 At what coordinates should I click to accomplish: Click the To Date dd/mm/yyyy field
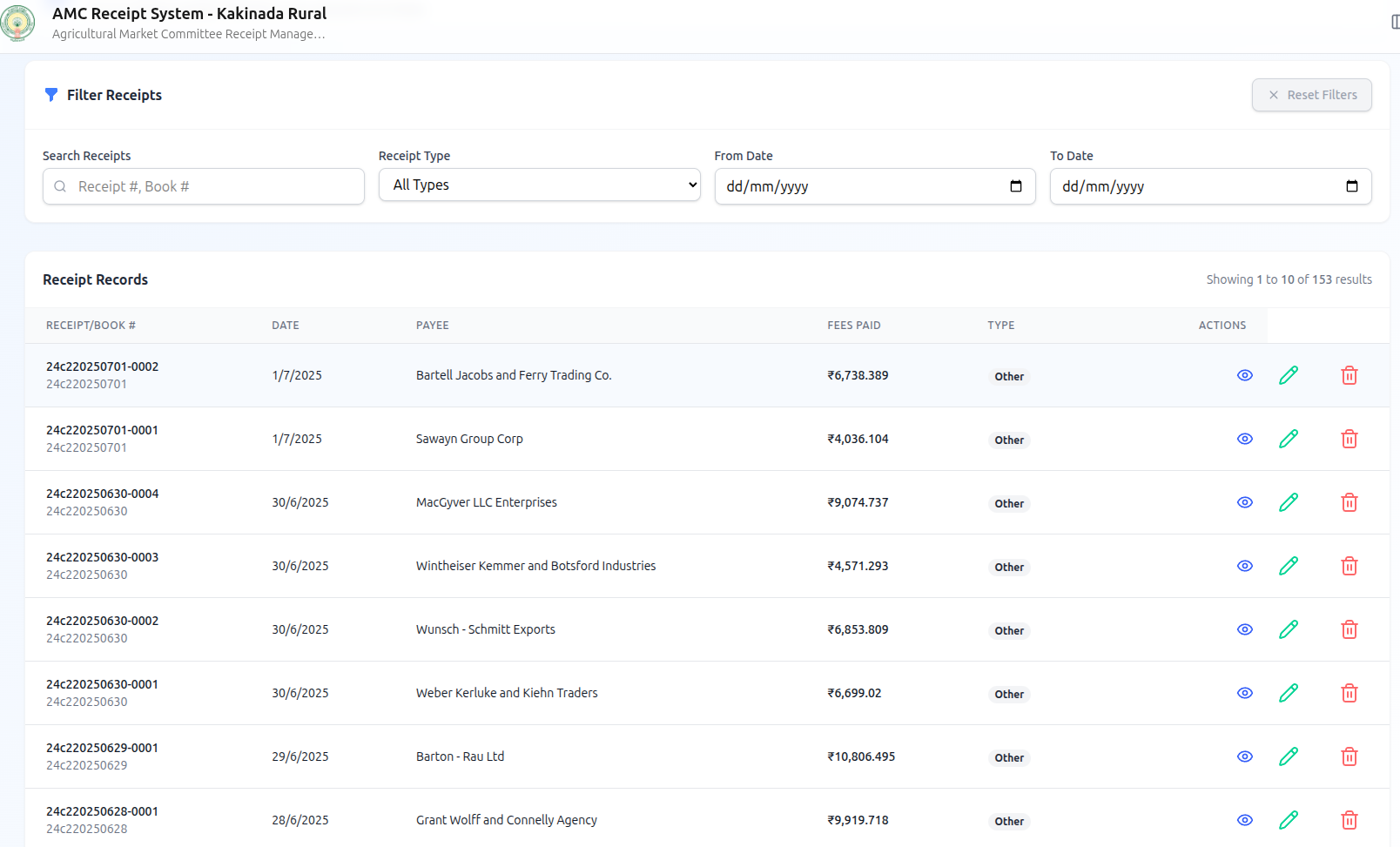[1211, 186]
